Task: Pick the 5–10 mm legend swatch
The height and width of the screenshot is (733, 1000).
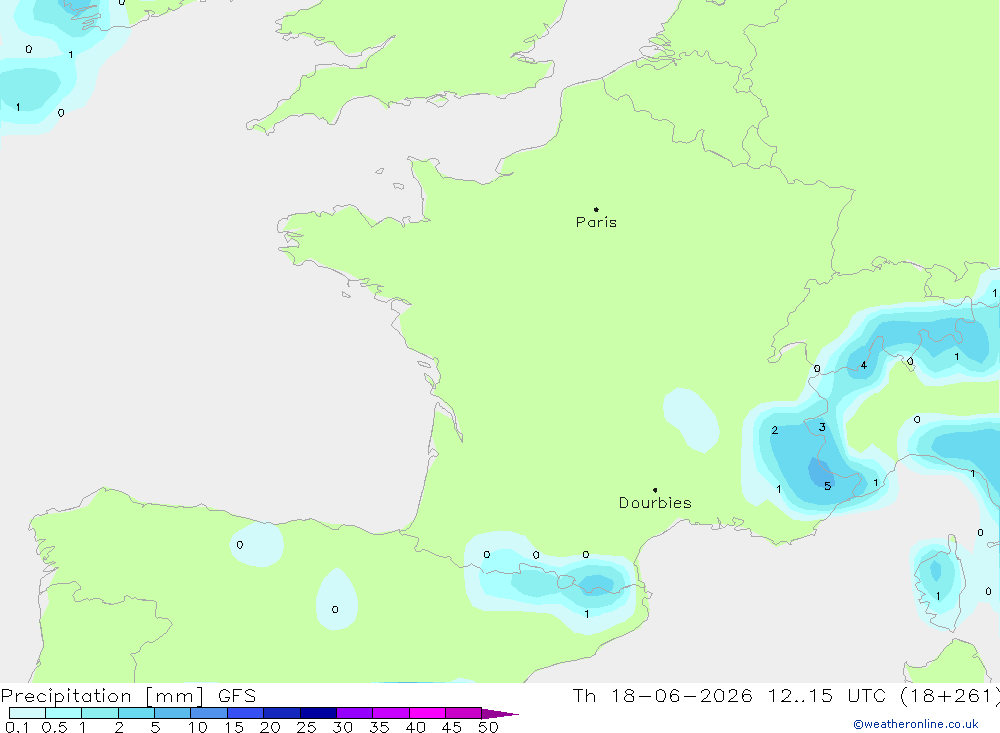Action: pos(173,713)
